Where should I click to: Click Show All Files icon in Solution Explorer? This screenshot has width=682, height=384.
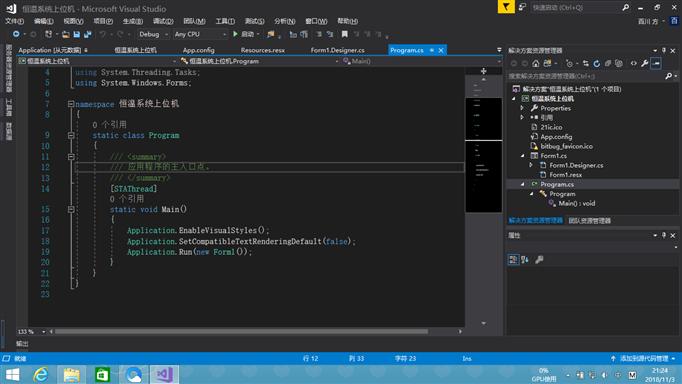(618, 63)
